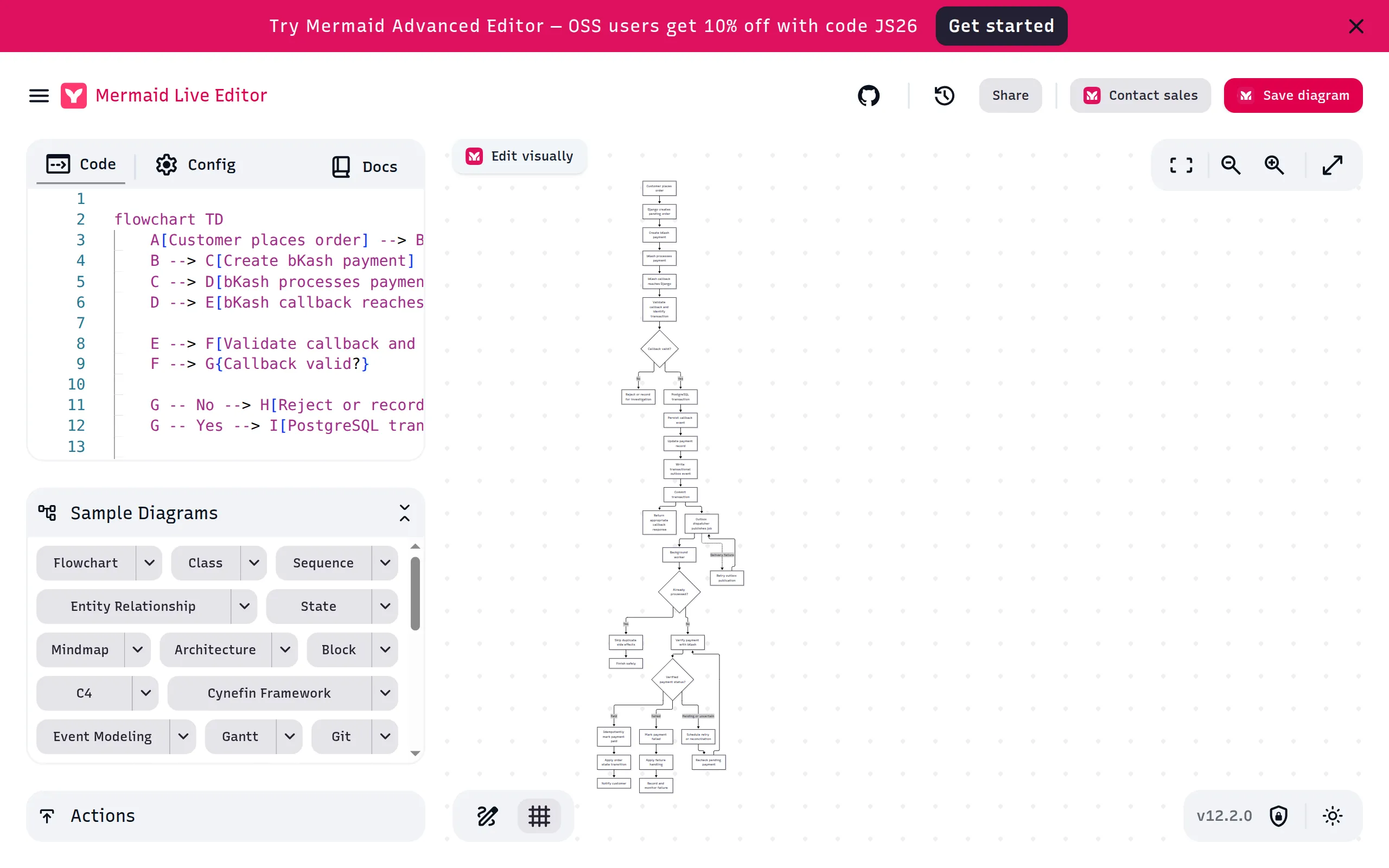Load the Flowchart sample diagram
Screen dimensions: 1389x868
[x=86, y=563]
